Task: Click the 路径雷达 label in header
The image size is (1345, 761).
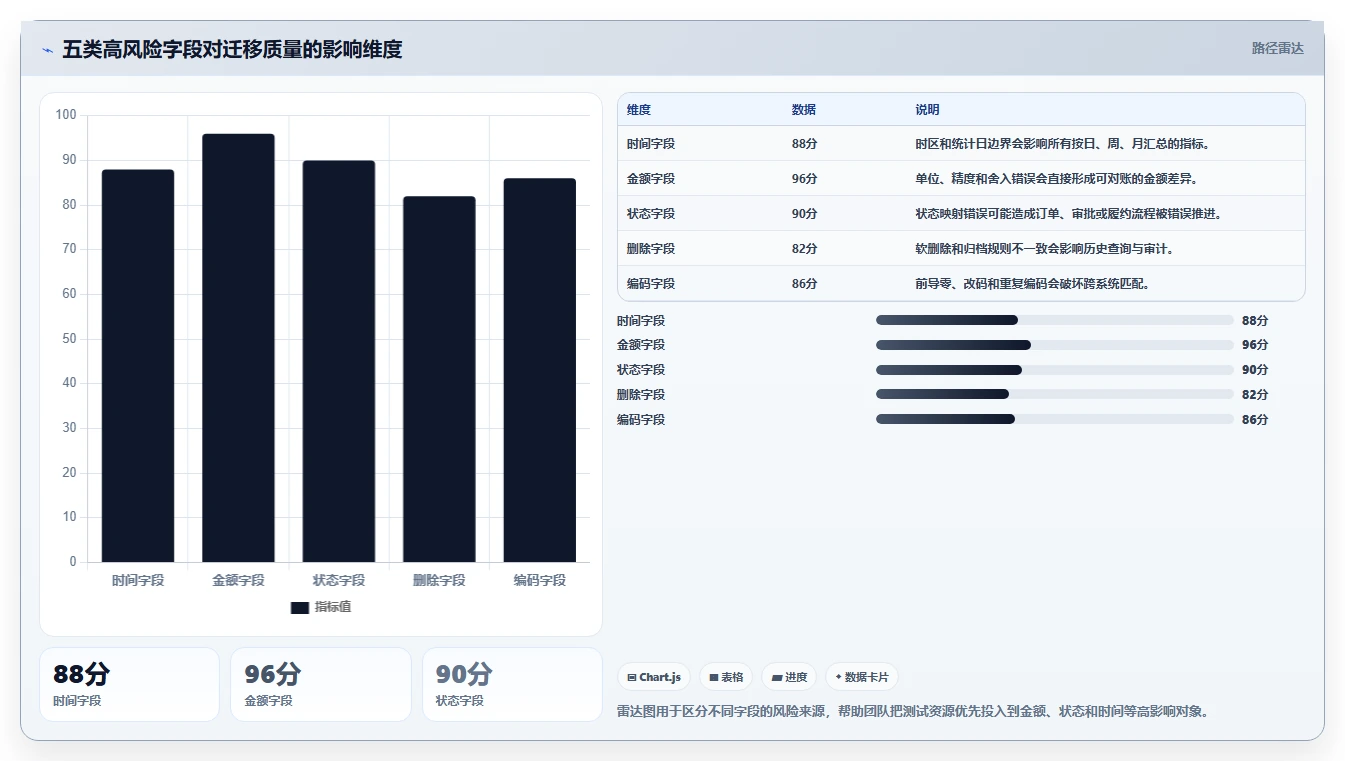Action: tap(1277, 48)
